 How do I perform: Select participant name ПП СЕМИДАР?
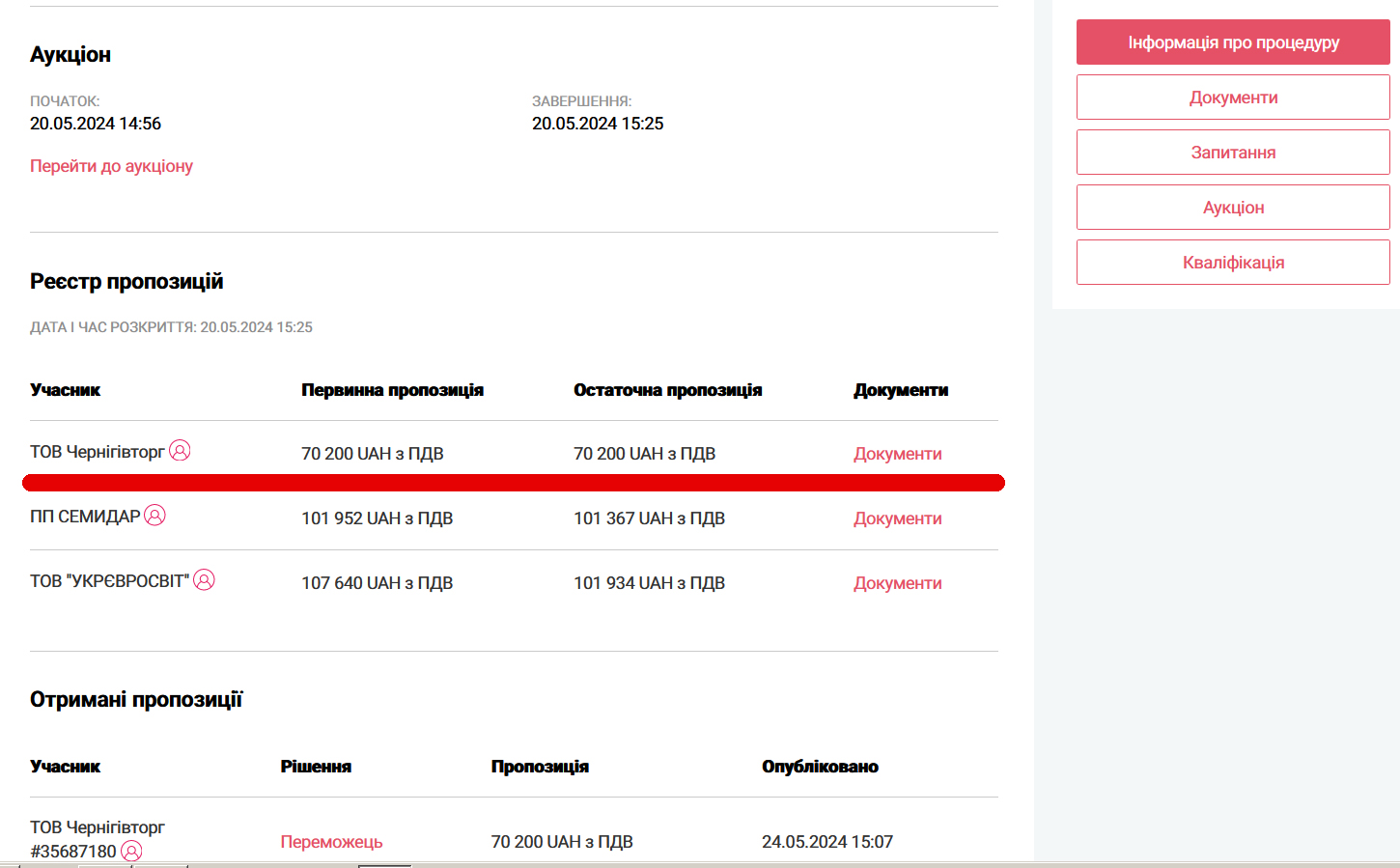[x=85, y=517]
